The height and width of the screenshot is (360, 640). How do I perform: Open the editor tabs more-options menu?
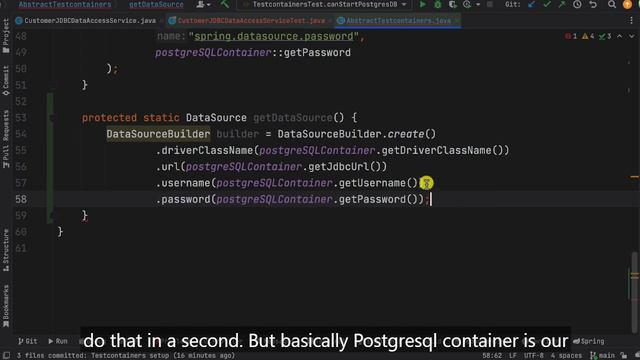[x=631, y=20]
